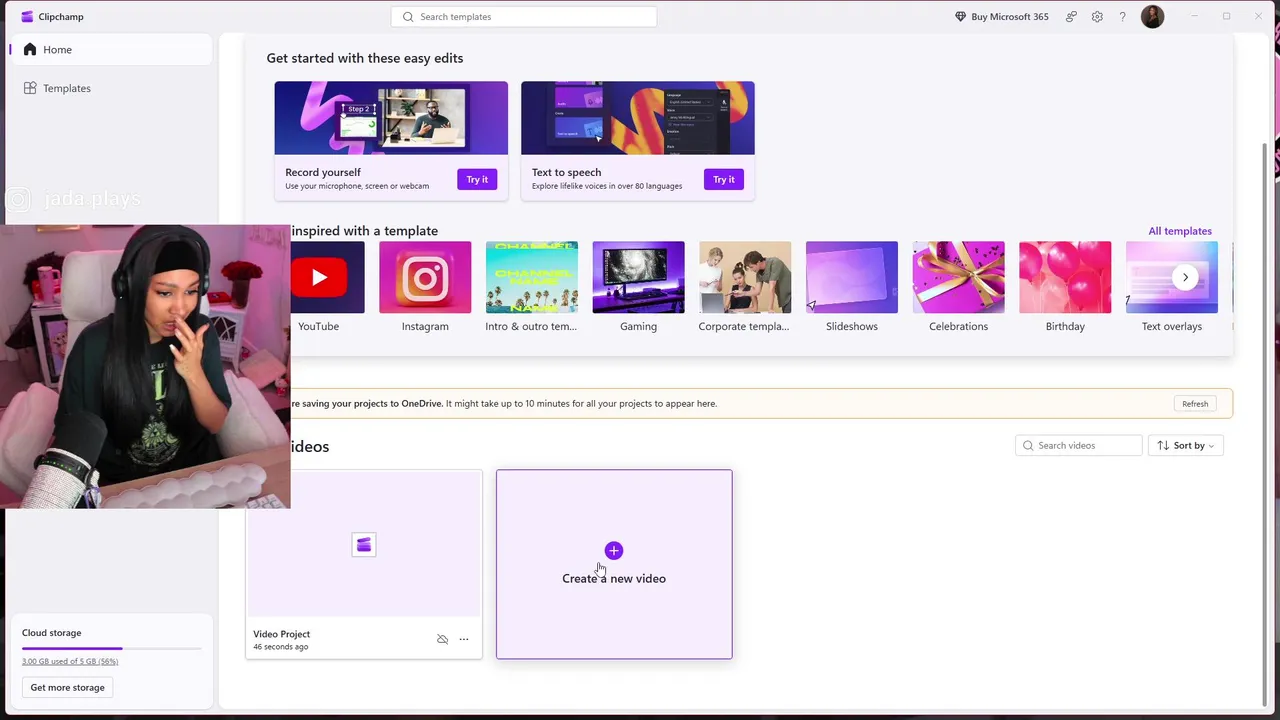Open the Birthday templates thumbnail
This screenshot has width=1280, height=720.
point(1065,278)
